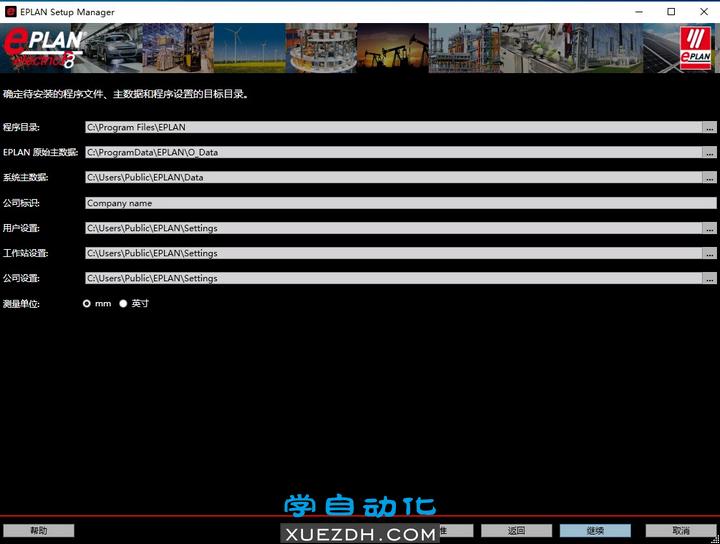Edit the O_Data original master data path

pyautogui.click(x=394, y=152)
